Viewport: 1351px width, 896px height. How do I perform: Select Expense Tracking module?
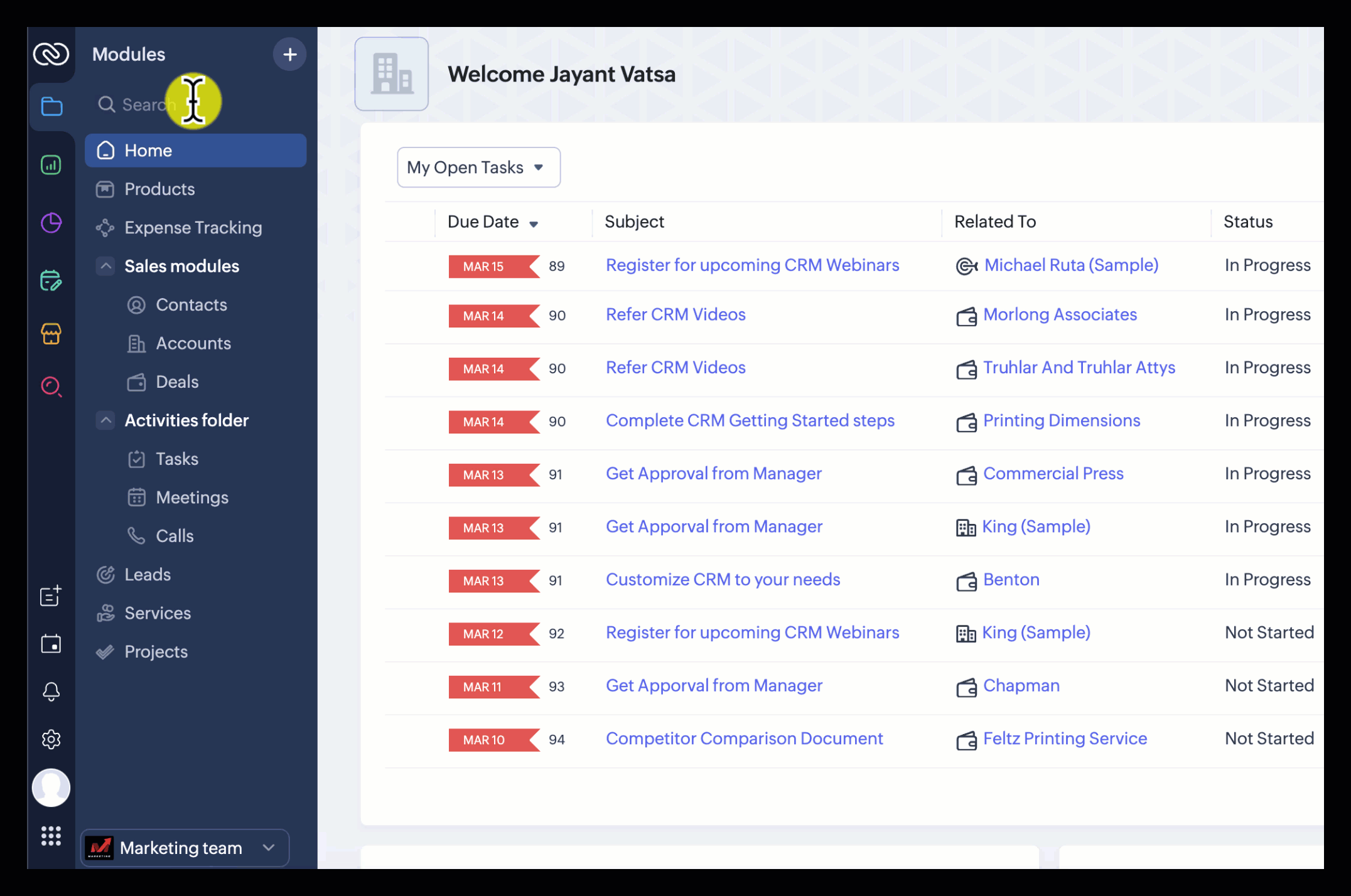tap(193, 228)
